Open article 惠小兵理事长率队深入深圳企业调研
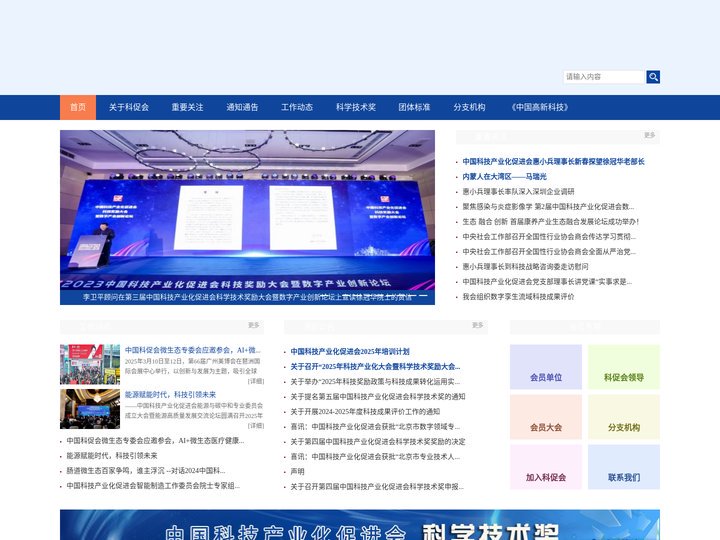The image size is (720, 540). (x=518, y=191)
